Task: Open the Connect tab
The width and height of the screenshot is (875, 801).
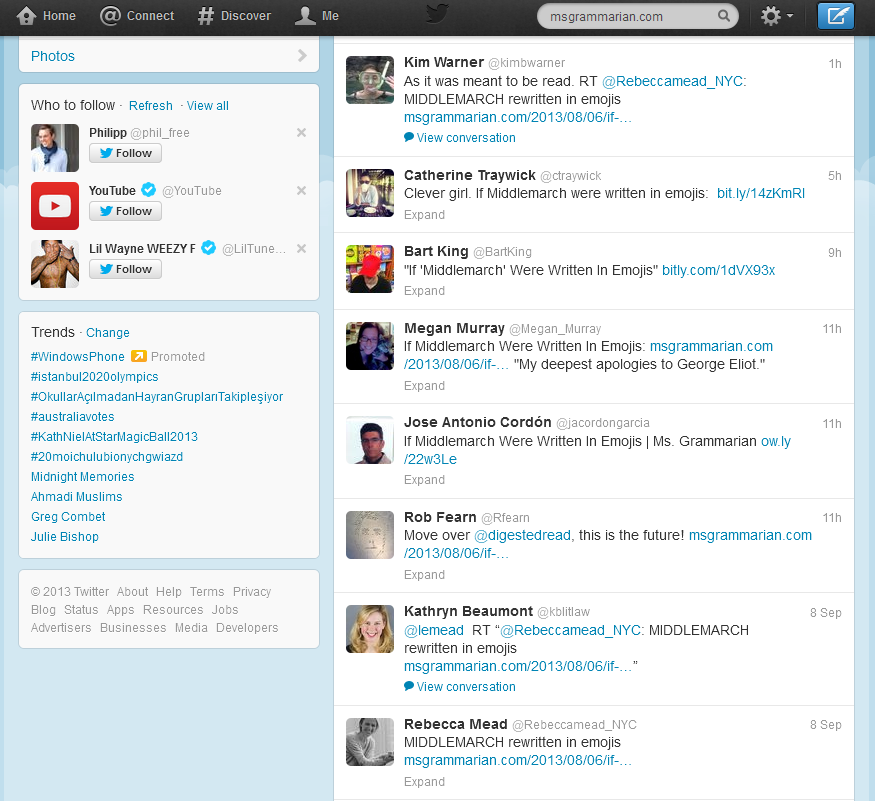Action: tap(138, 16)
